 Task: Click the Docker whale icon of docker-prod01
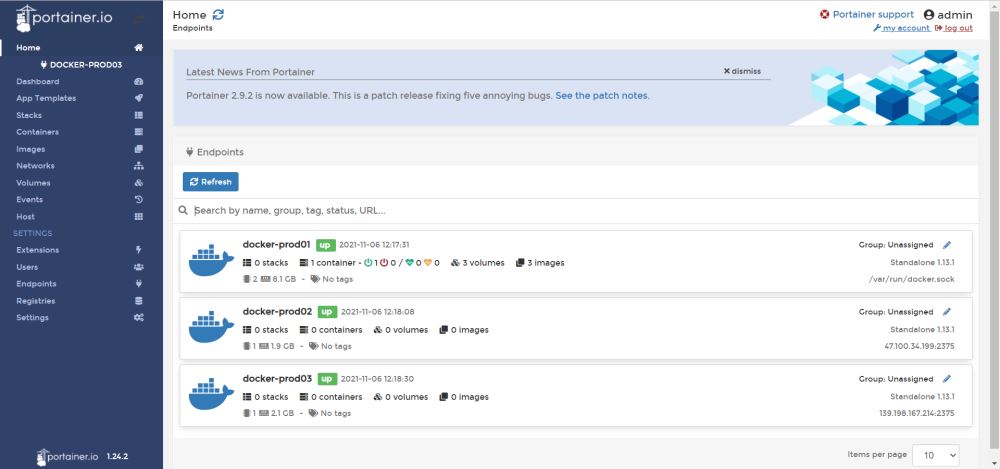click(211, 261)
